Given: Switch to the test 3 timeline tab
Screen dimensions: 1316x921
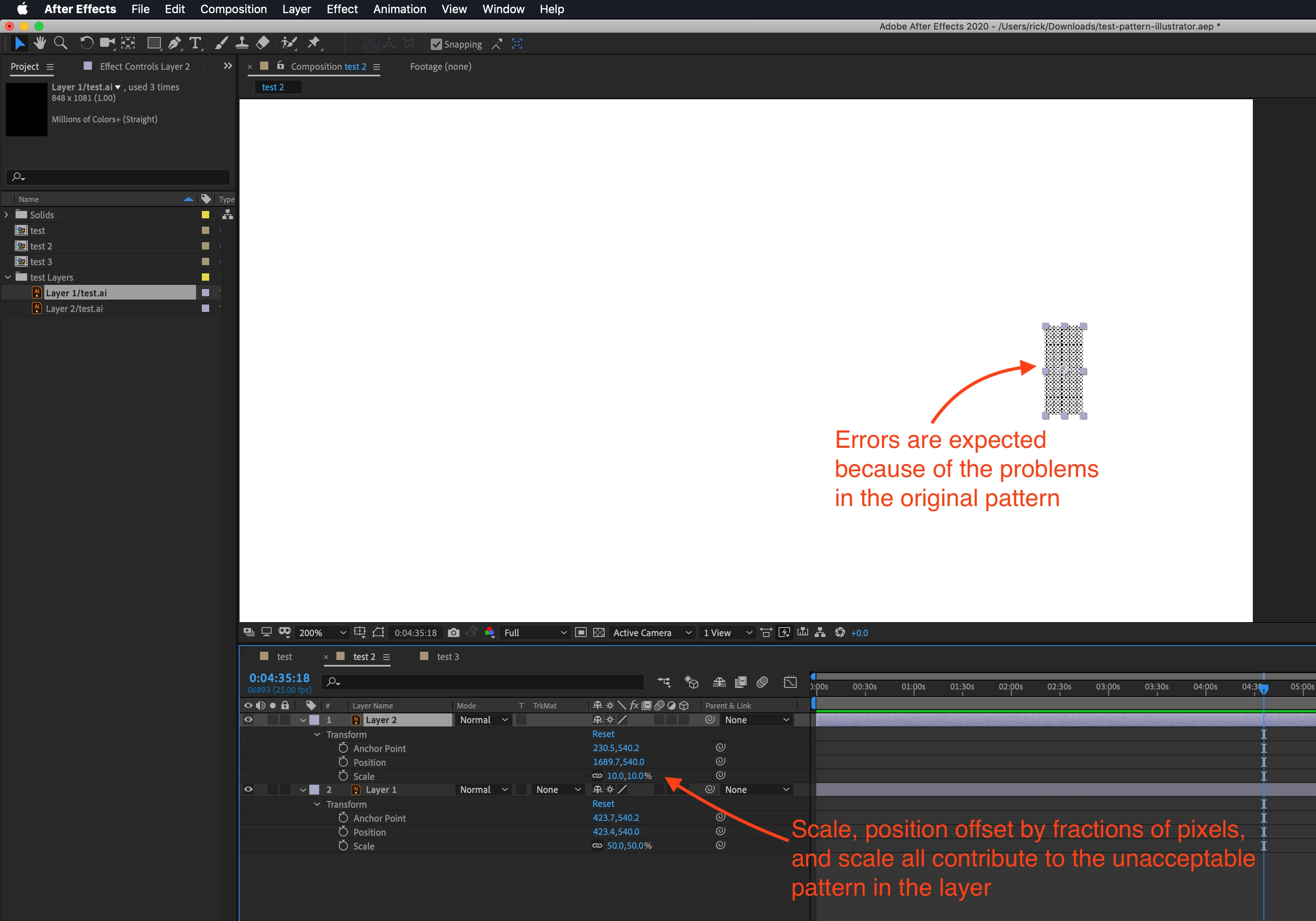Looking at the screenshot, I should [x=447, y=657].
